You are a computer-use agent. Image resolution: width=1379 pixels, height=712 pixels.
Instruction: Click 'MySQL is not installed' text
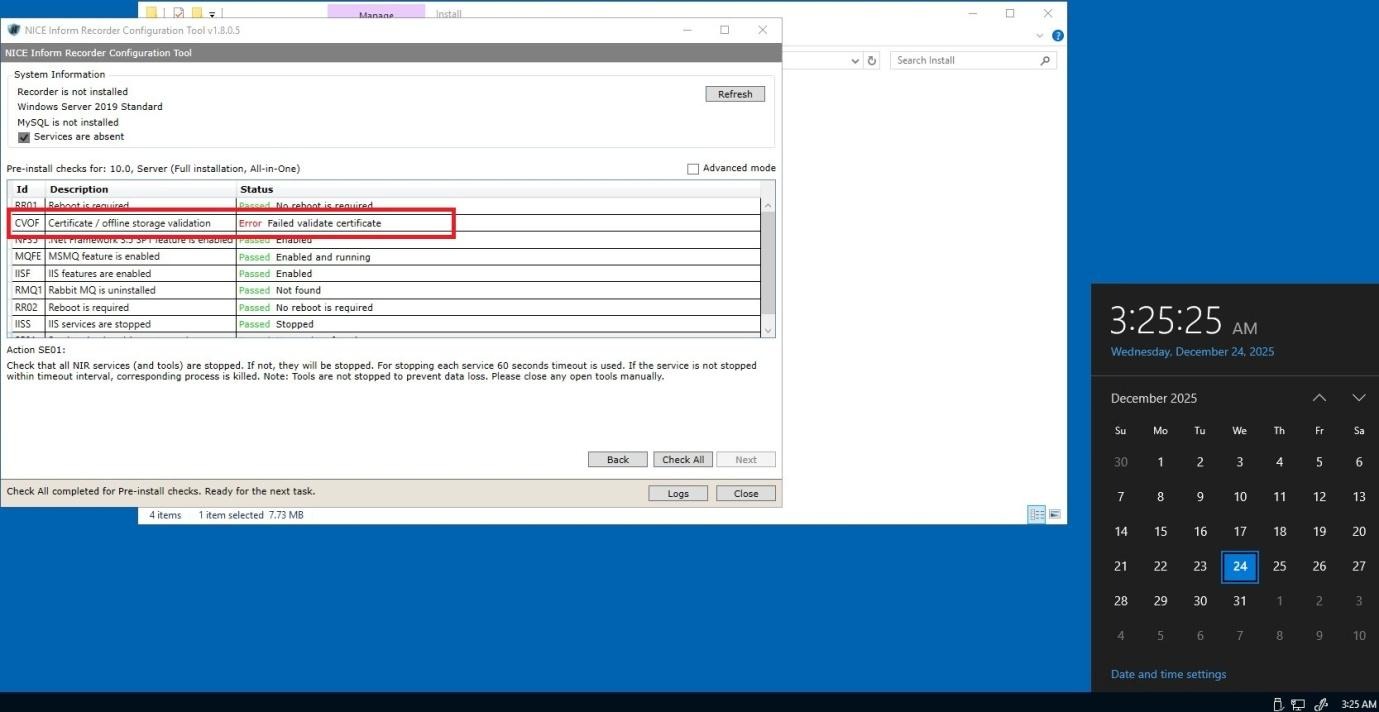pos(68,123)
